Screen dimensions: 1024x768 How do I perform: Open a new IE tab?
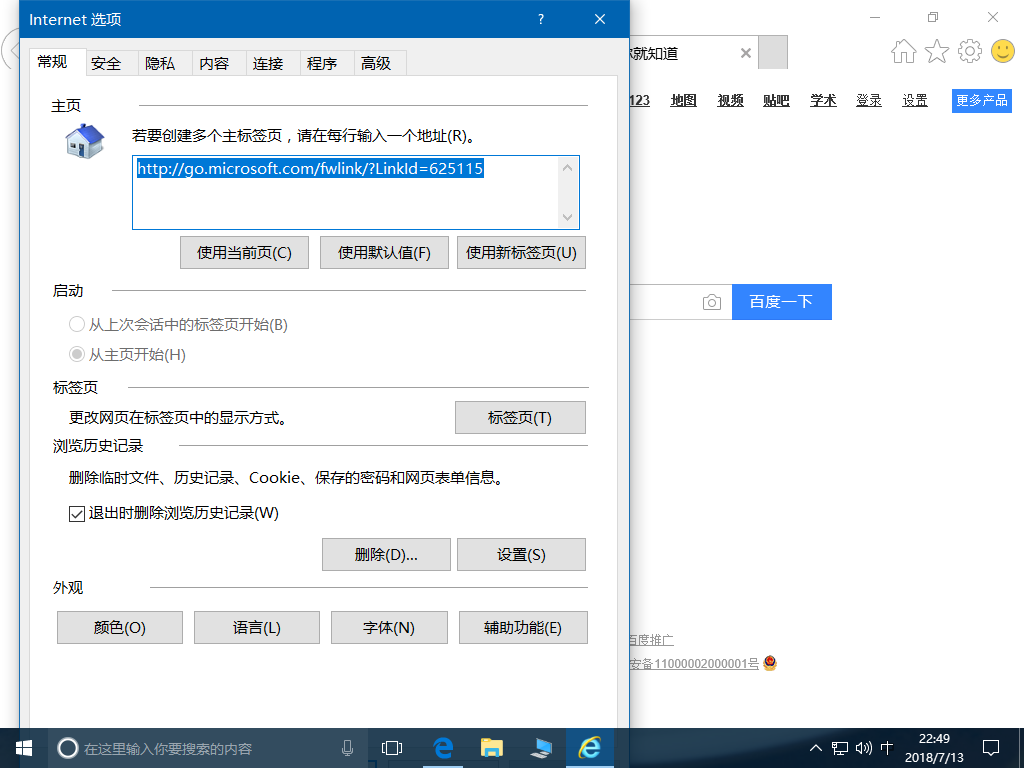click(773, 52)
